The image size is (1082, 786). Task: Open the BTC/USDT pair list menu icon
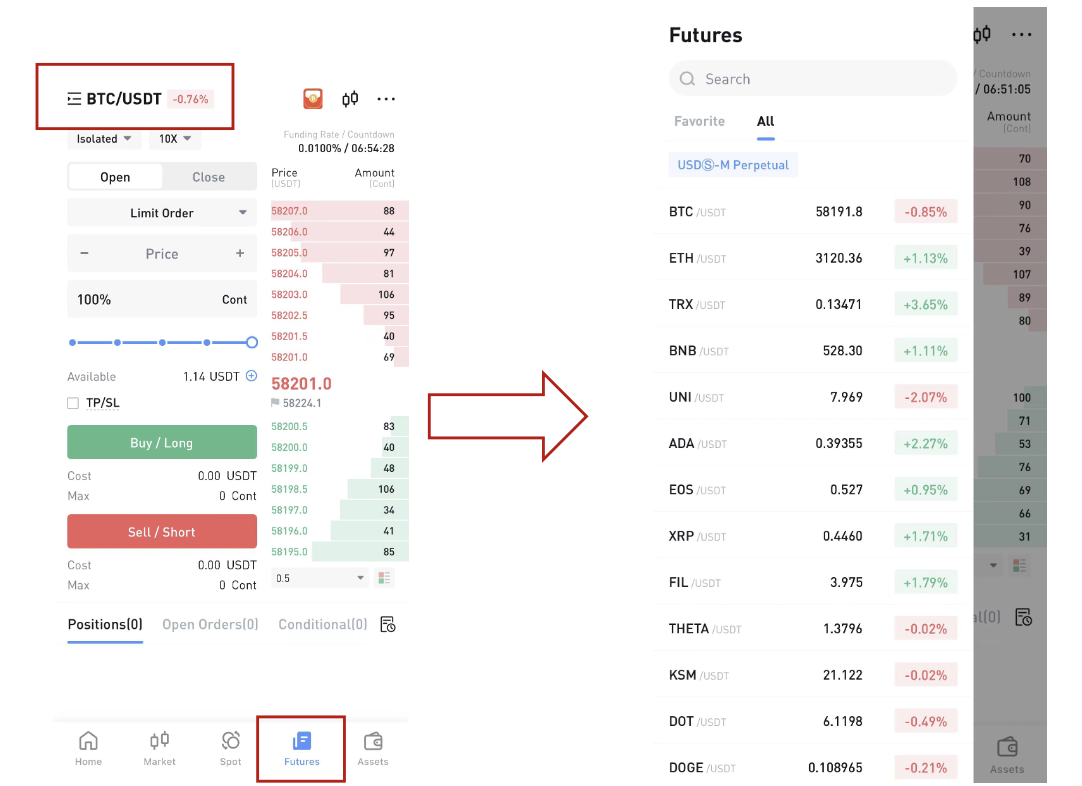pyautogui.click(x=74, y=99)
